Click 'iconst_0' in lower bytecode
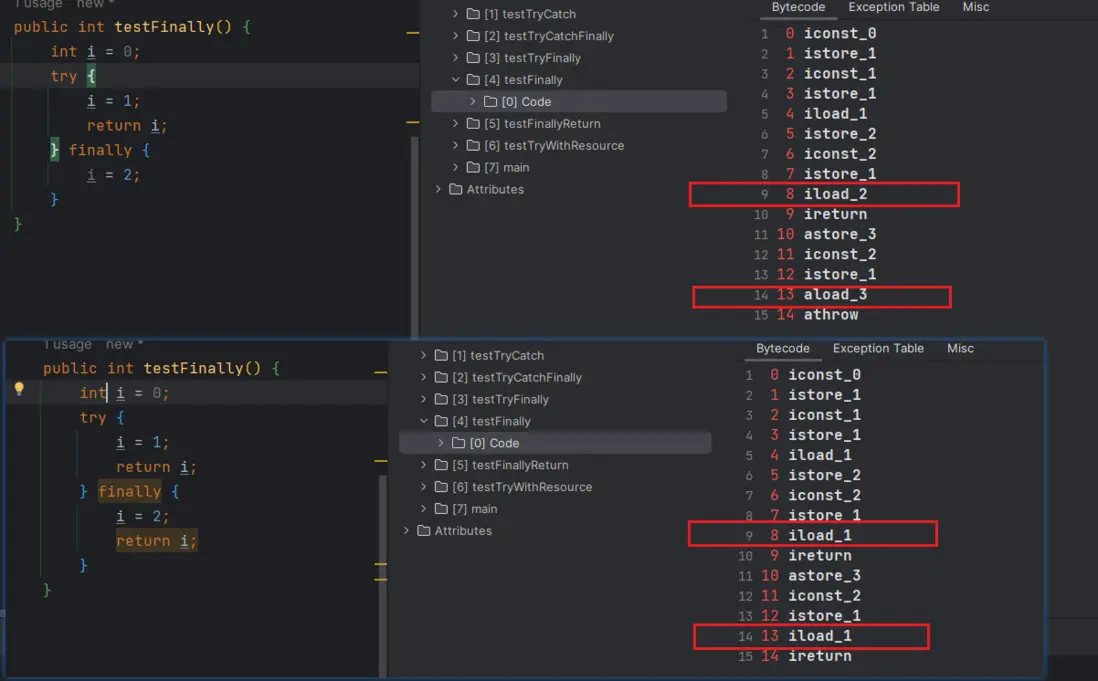The image size is (1098, 681). (x=824, y=375)
